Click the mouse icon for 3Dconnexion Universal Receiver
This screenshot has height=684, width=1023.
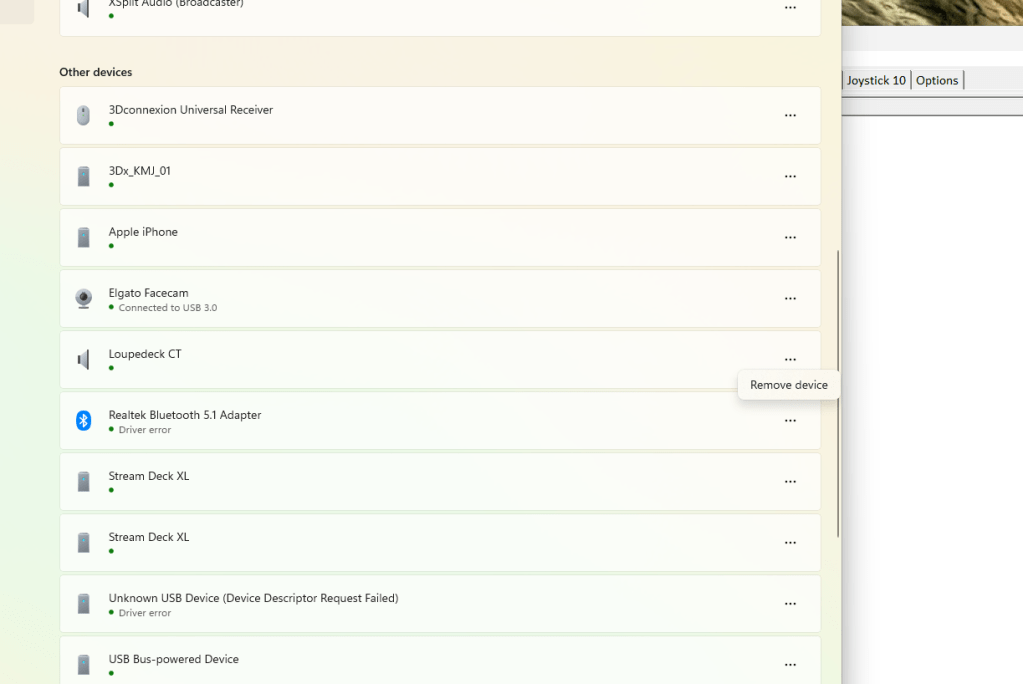pos(84,116)
